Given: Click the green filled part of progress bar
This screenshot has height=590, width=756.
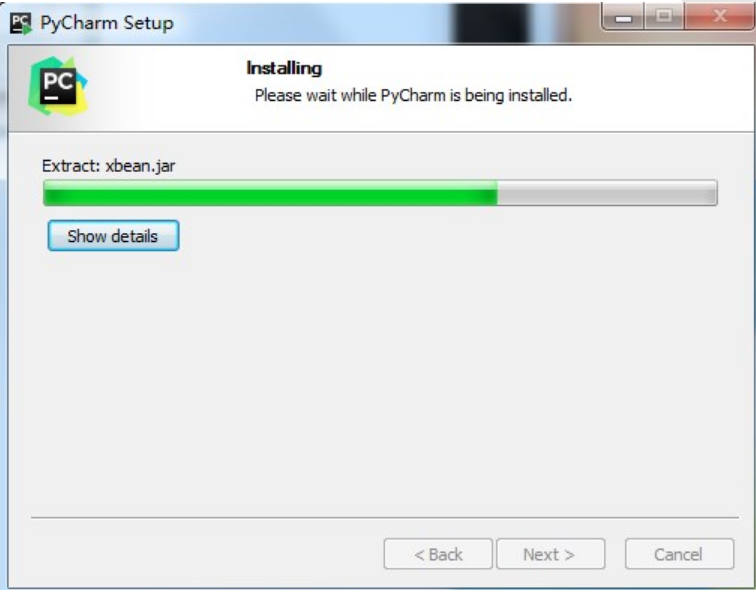Looking at the screenshot, I should point(270,193).
